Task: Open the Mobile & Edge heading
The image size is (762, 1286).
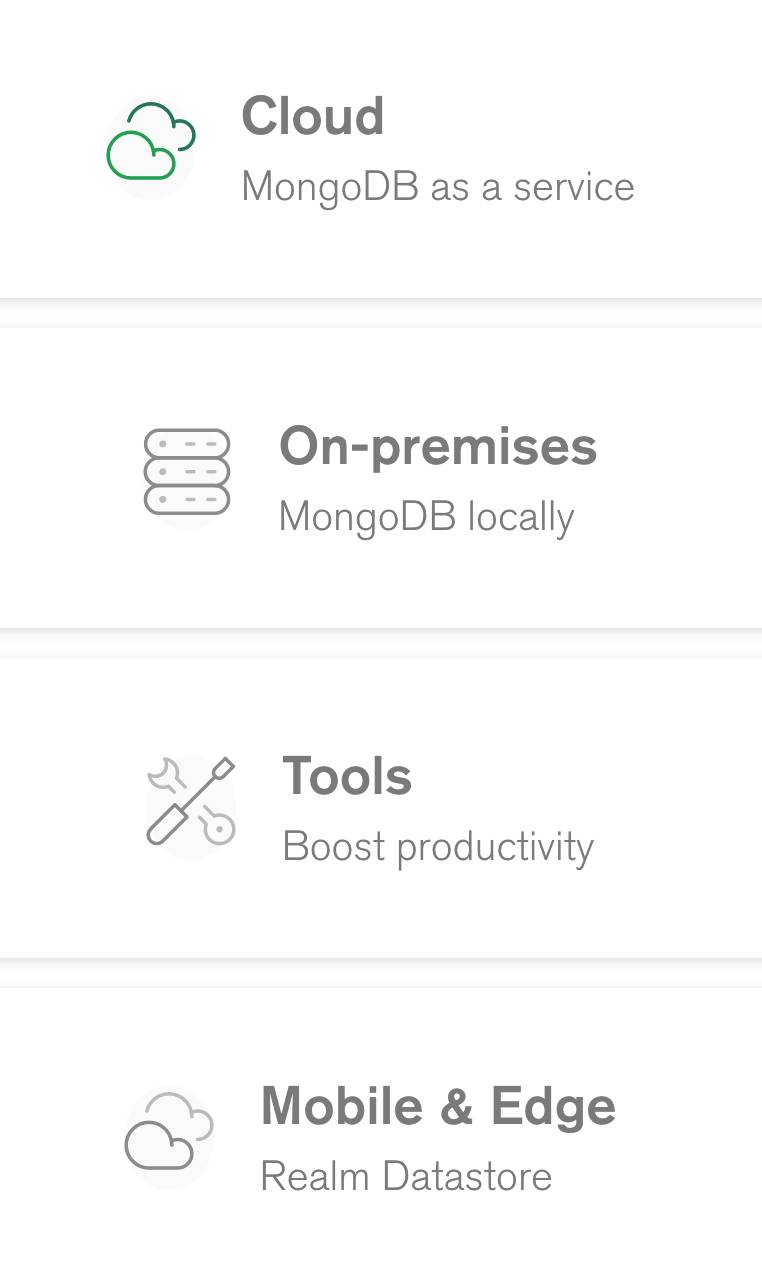Action: point(438,1106)
